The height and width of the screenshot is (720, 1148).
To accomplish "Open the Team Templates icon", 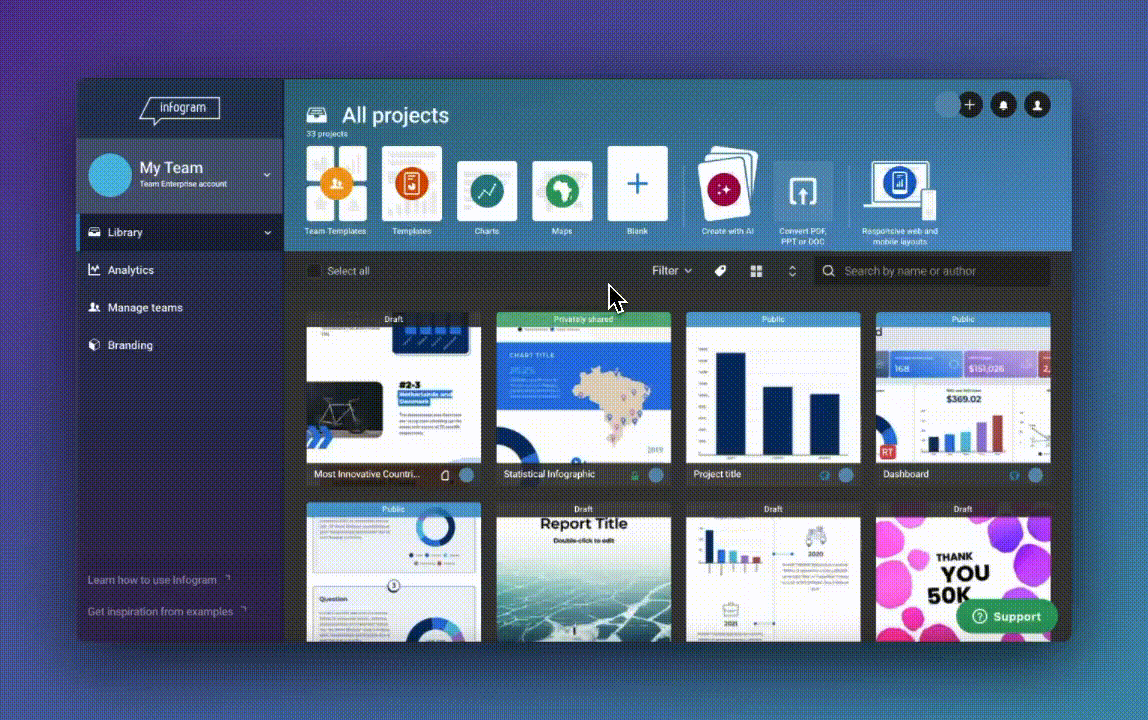I will [336, 184].
